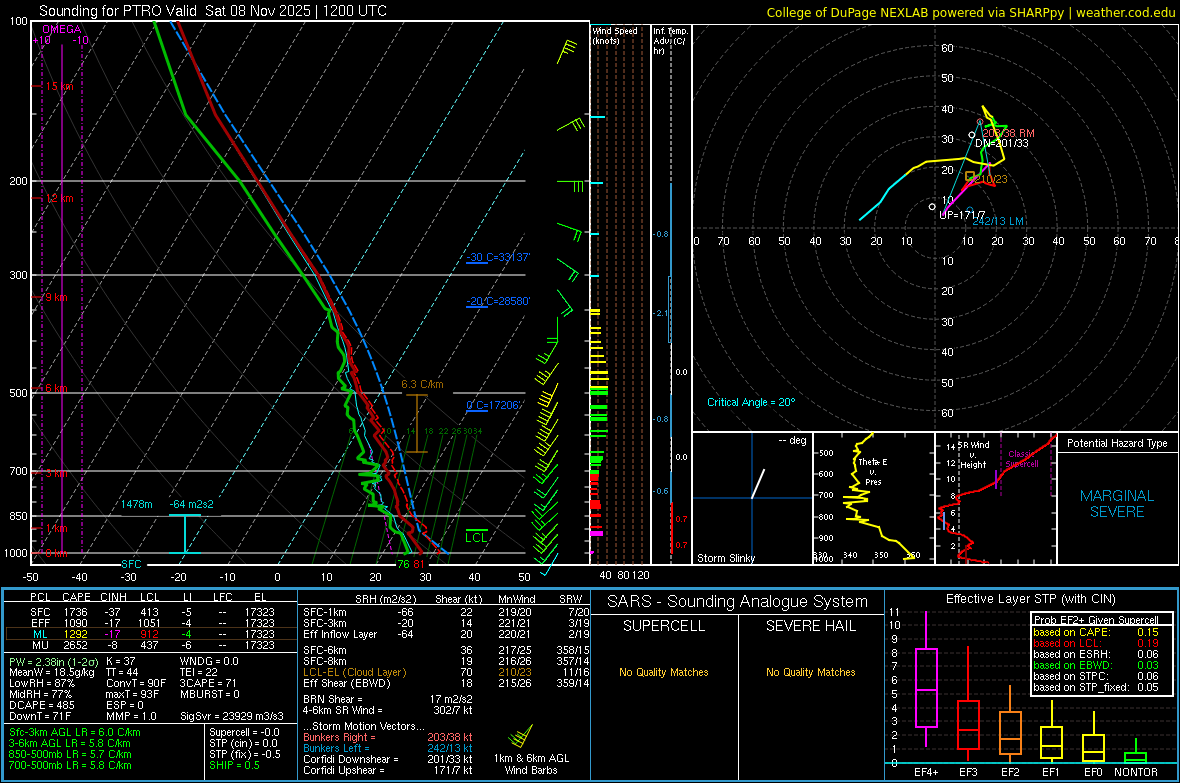Click 'No Quality Matches' under SEVERE HAIL
This screenshot has width=1180, height=783.
(810, 672)
